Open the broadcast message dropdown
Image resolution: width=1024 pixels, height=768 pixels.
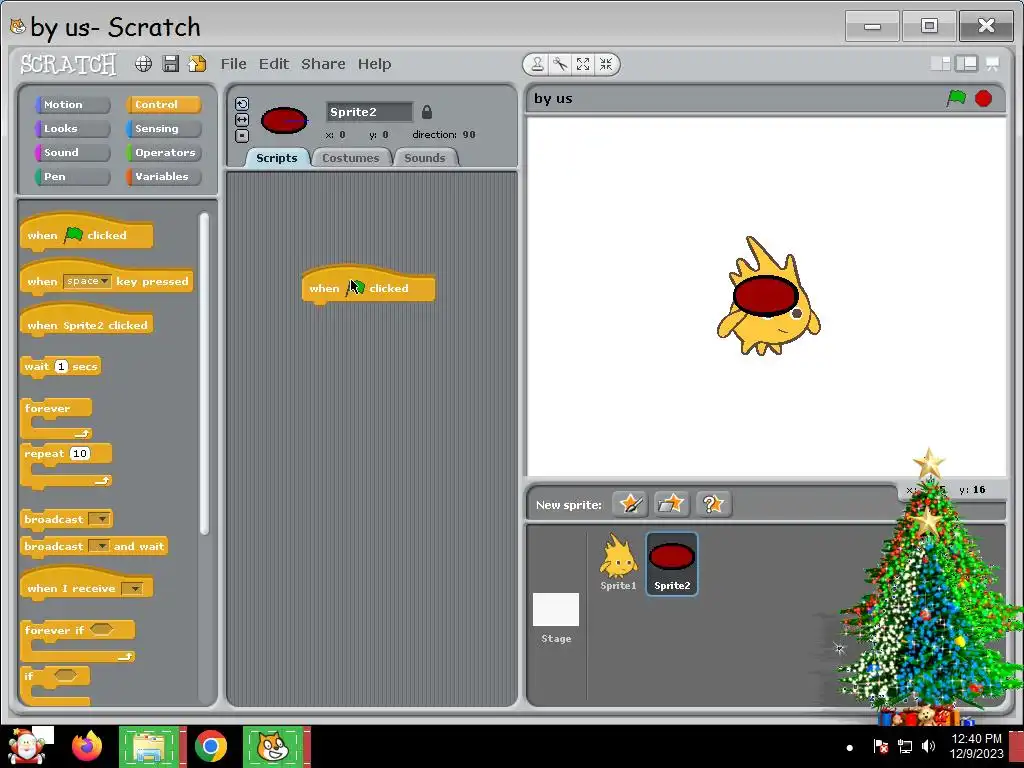click(x=99, y=519)
